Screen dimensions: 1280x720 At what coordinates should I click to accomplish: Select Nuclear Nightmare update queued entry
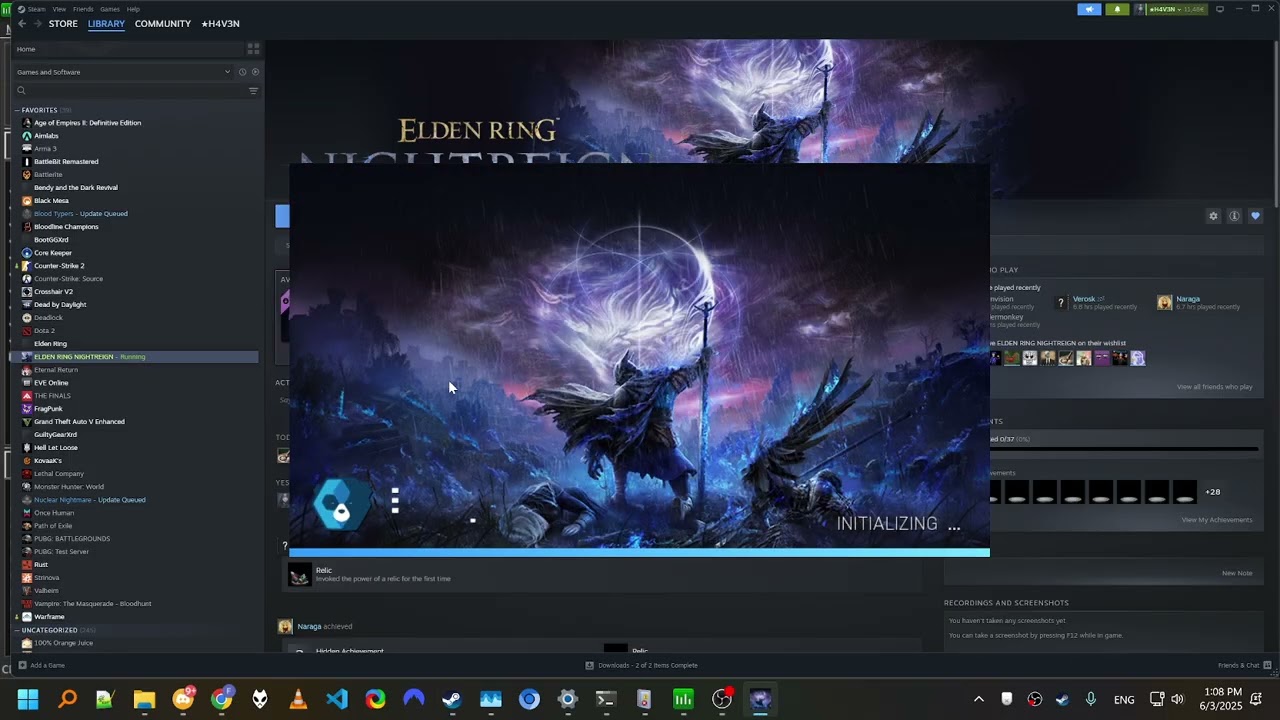click(90, 500)
